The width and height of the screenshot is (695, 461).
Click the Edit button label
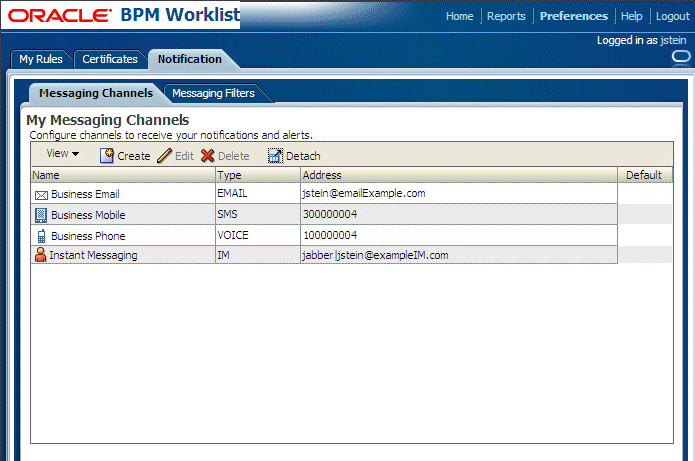pos(184,156)
